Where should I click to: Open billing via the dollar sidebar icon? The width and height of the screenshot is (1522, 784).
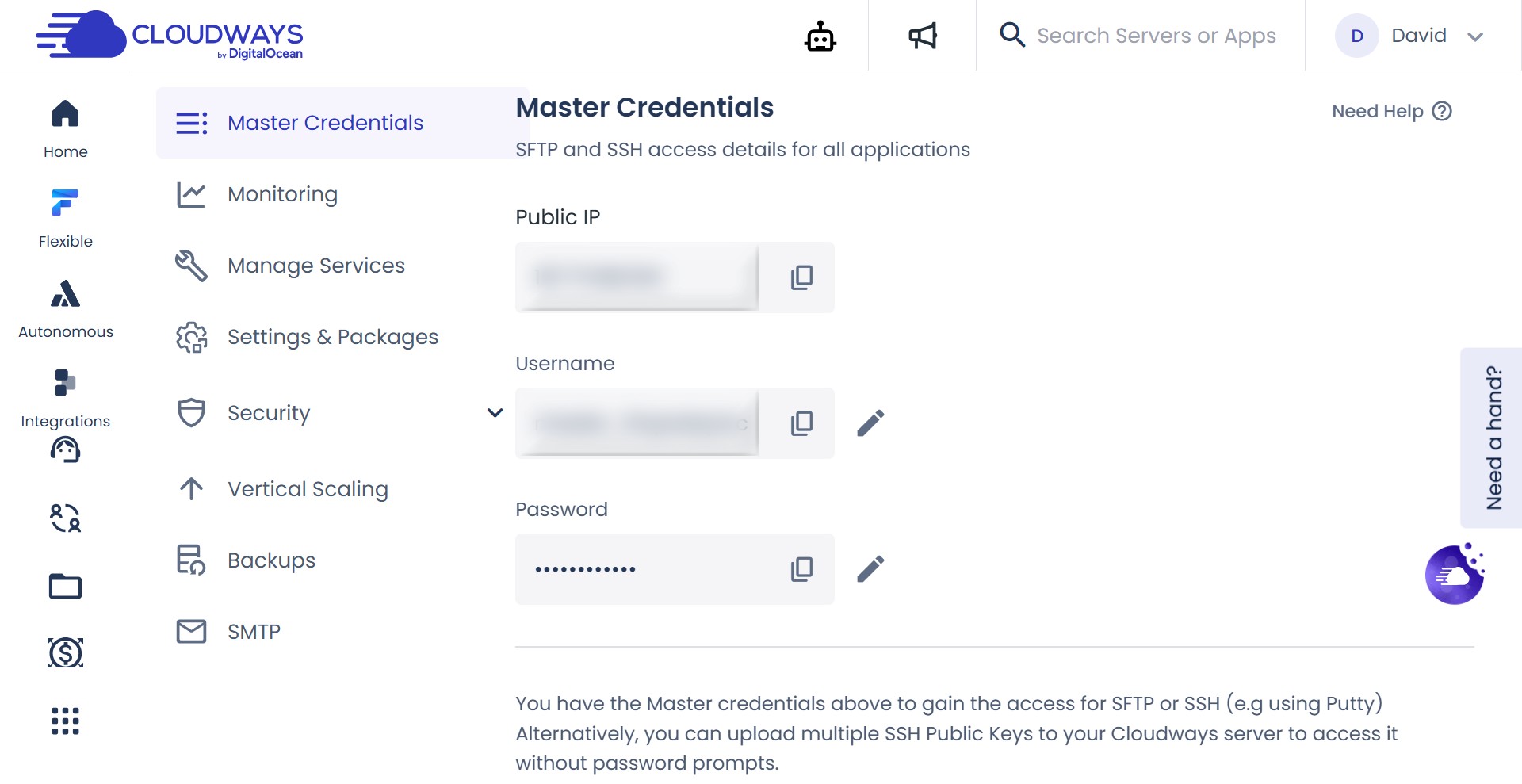[65, 652]
